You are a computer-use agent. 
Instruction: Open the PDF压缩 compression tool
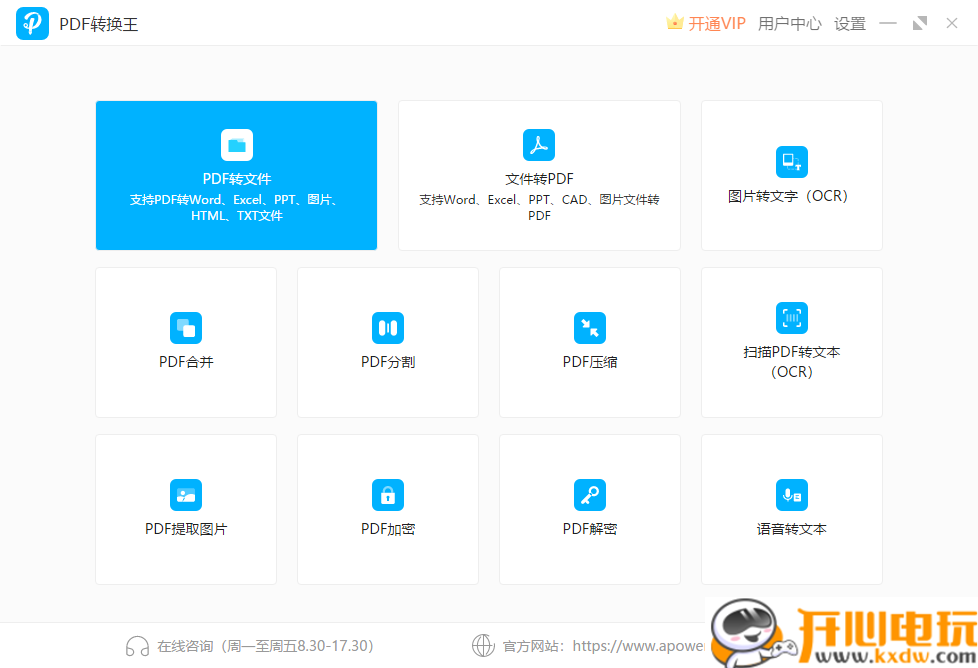tap(589, 342)
